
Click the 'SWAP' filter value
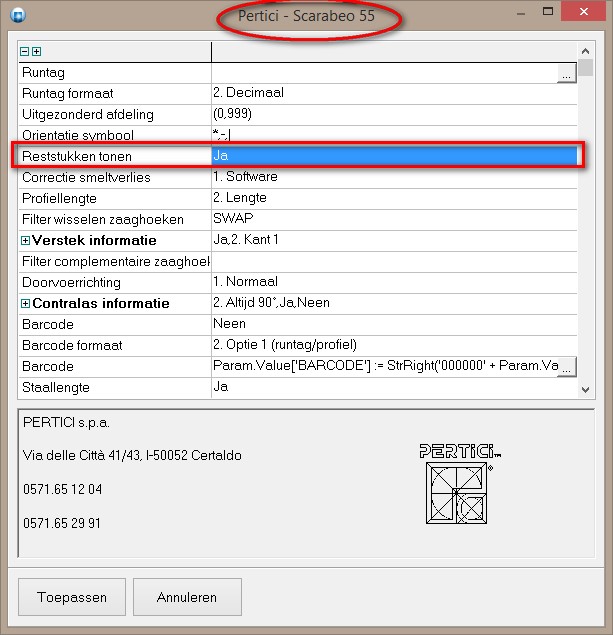click(233, 218)
